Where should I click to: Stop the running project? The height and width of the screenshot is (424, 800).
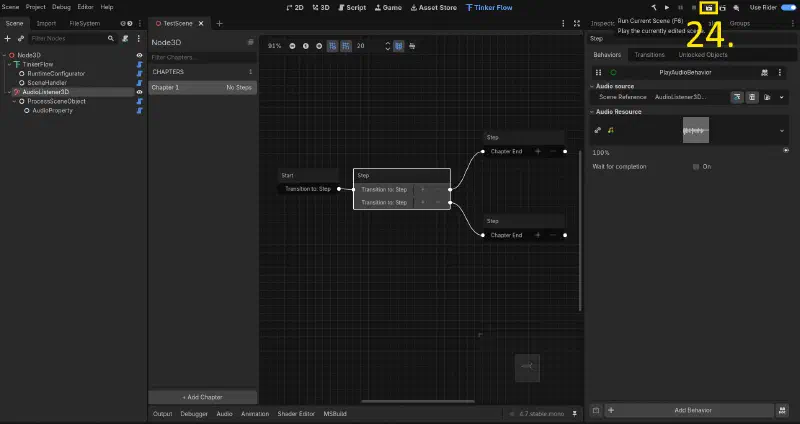pyautogui.click(x=694, y=8)
